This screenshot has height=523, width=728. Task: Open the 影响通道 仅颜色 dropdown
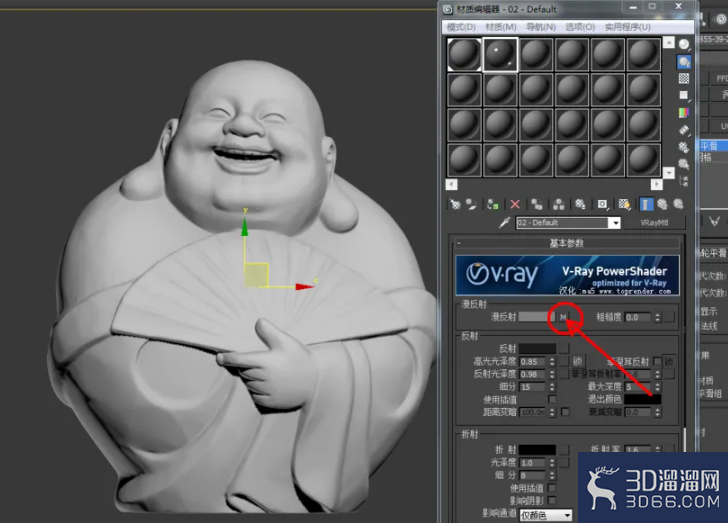click(546, 515)
